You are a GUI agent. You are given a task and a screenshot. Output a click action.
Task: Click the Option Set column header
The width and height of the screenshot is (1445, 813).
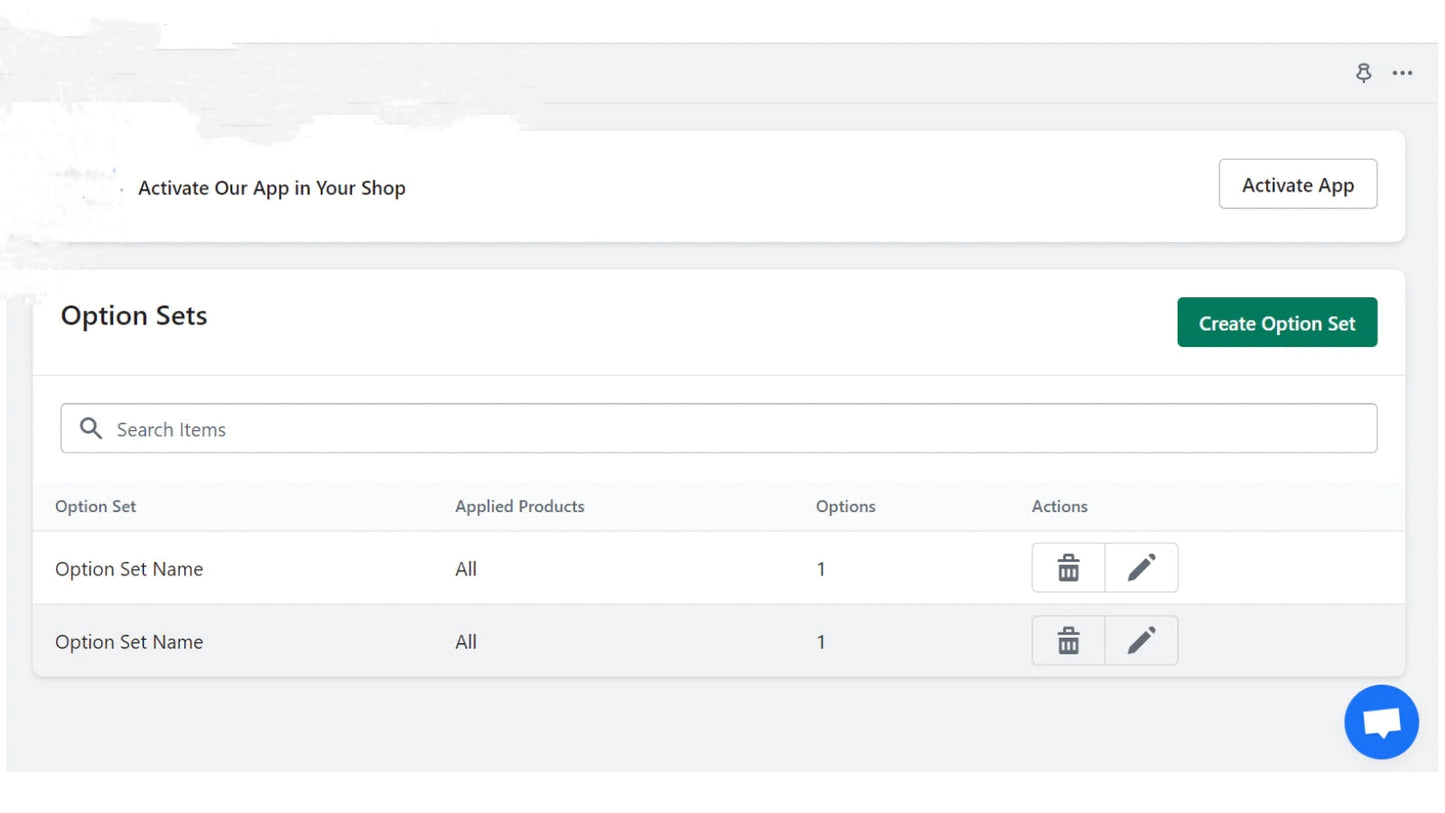coord(96,507)
